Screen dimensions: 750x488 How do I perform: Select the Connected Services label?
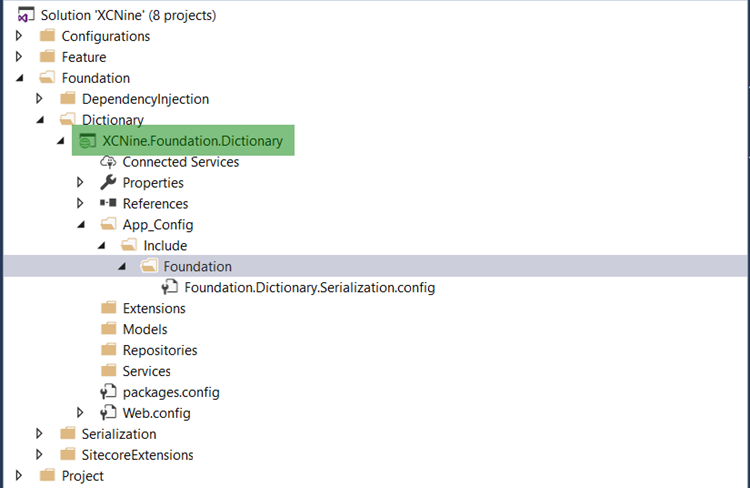point(180,162)
